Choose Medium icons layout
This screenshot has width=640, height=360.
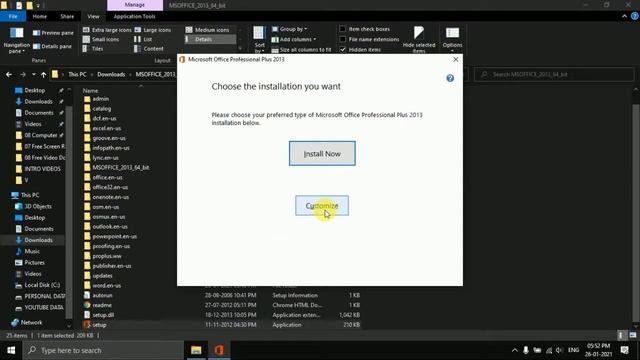[x=207, y=30]
